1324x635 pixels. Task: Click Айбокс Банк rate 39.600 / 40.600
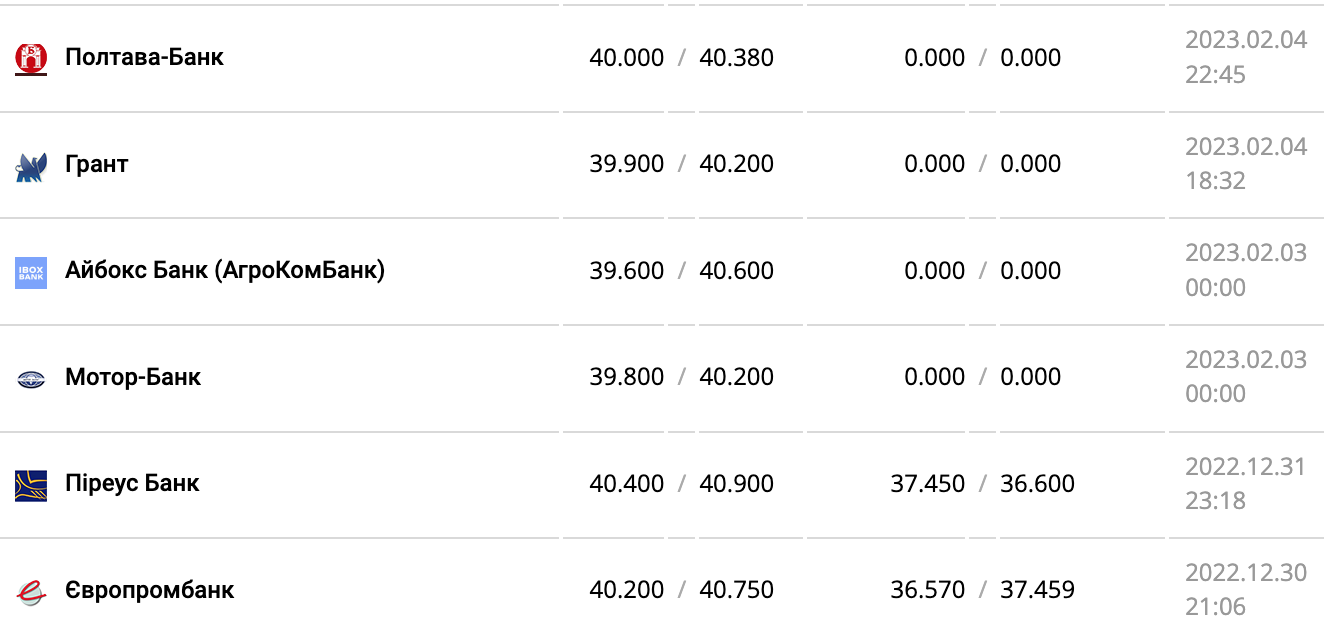coord(681,271)
